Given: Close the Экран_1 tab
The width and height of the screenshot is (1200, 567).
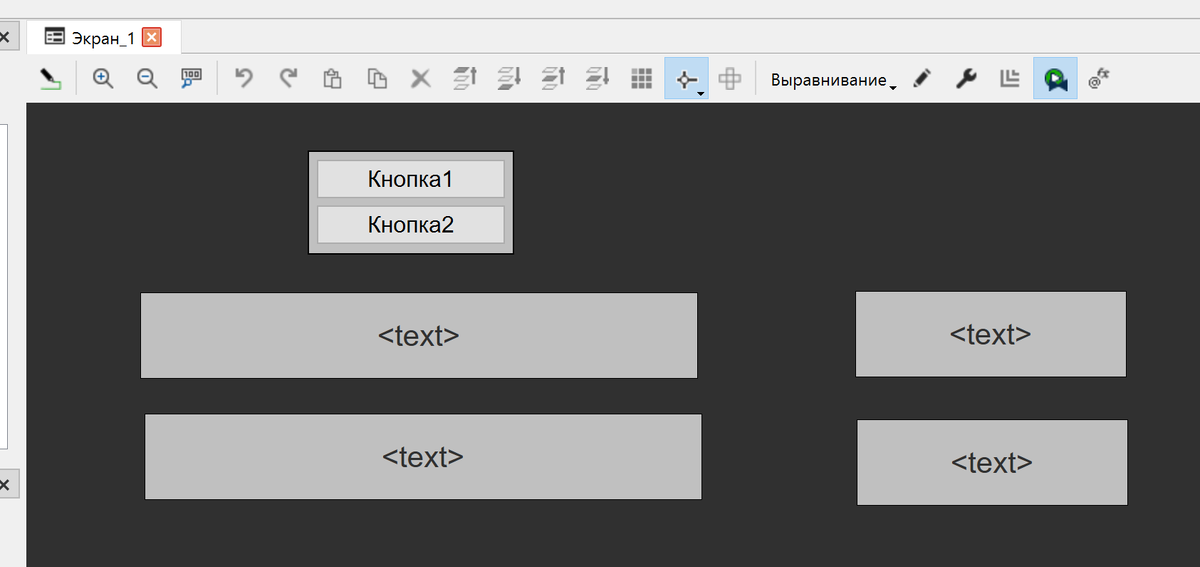Looking at the screenshot, I should tap(152, 38).
